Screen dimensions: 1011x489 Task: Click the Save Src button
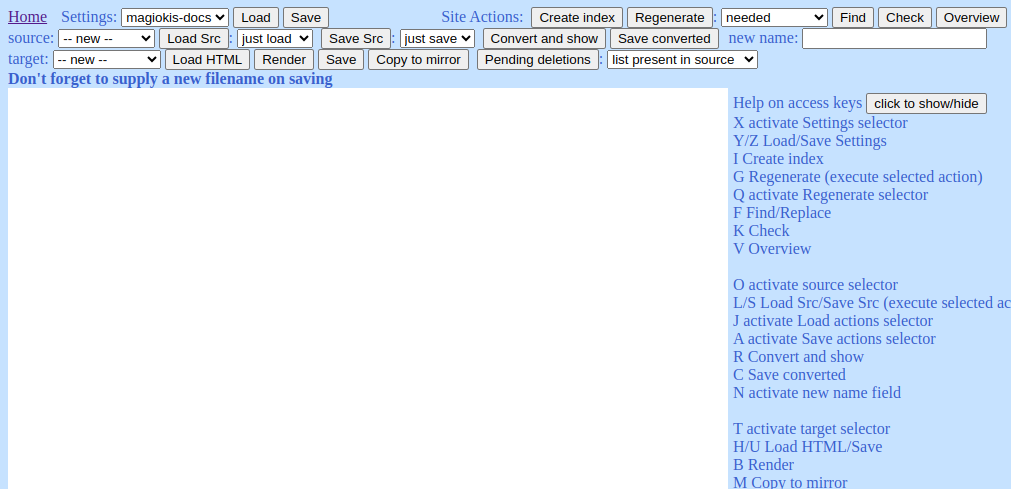[x=356, y=39]
